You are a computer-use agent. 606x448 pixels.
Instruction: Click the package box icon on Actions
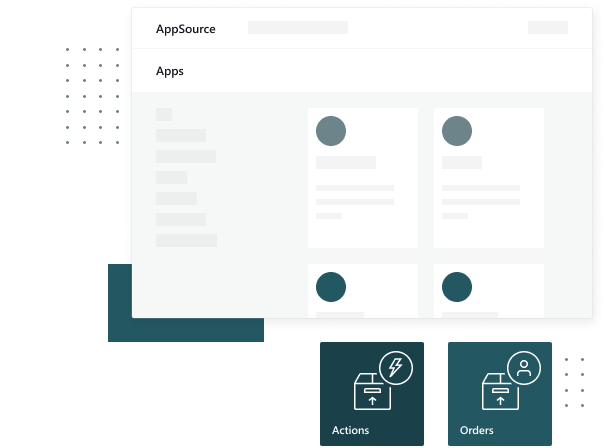[372, 392]
